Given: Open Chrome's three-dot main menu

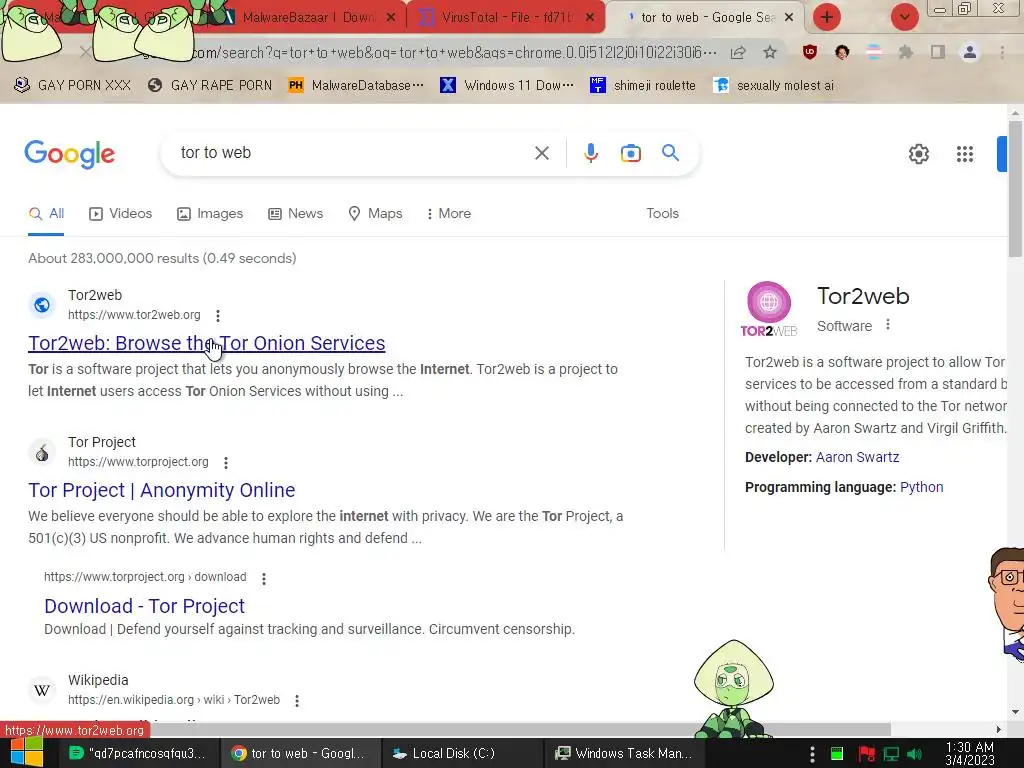Looking at the screenshot, I should pyautogui.click(x=1002, y=52).
